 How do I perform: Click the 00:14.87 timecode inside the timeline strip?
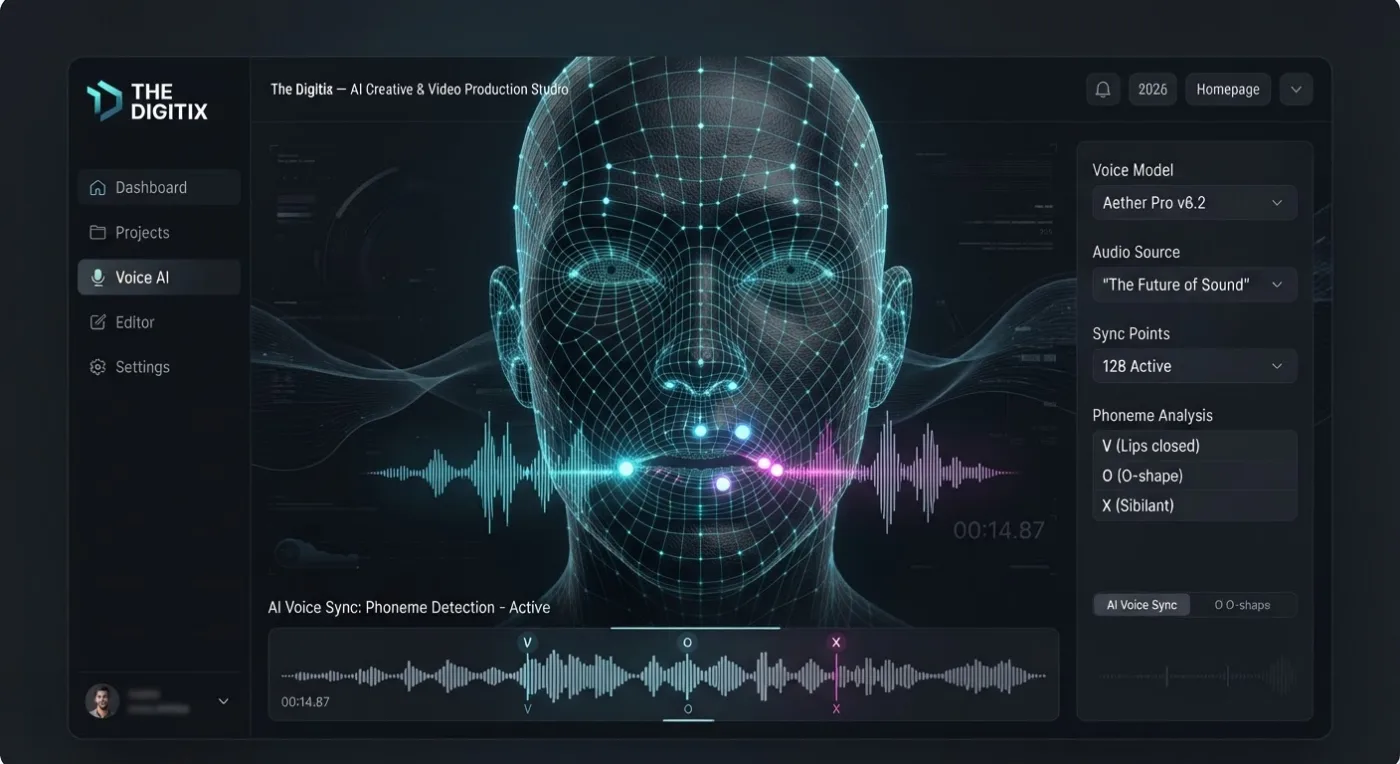(305, 702)
